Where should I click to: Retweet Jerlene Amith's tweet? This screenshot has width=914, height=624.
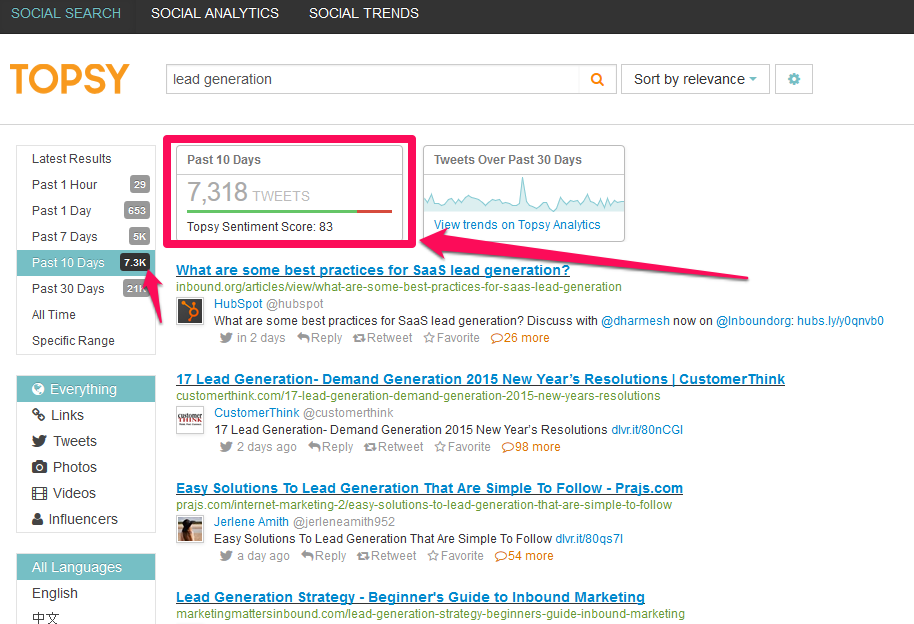[x=386, y=556]
